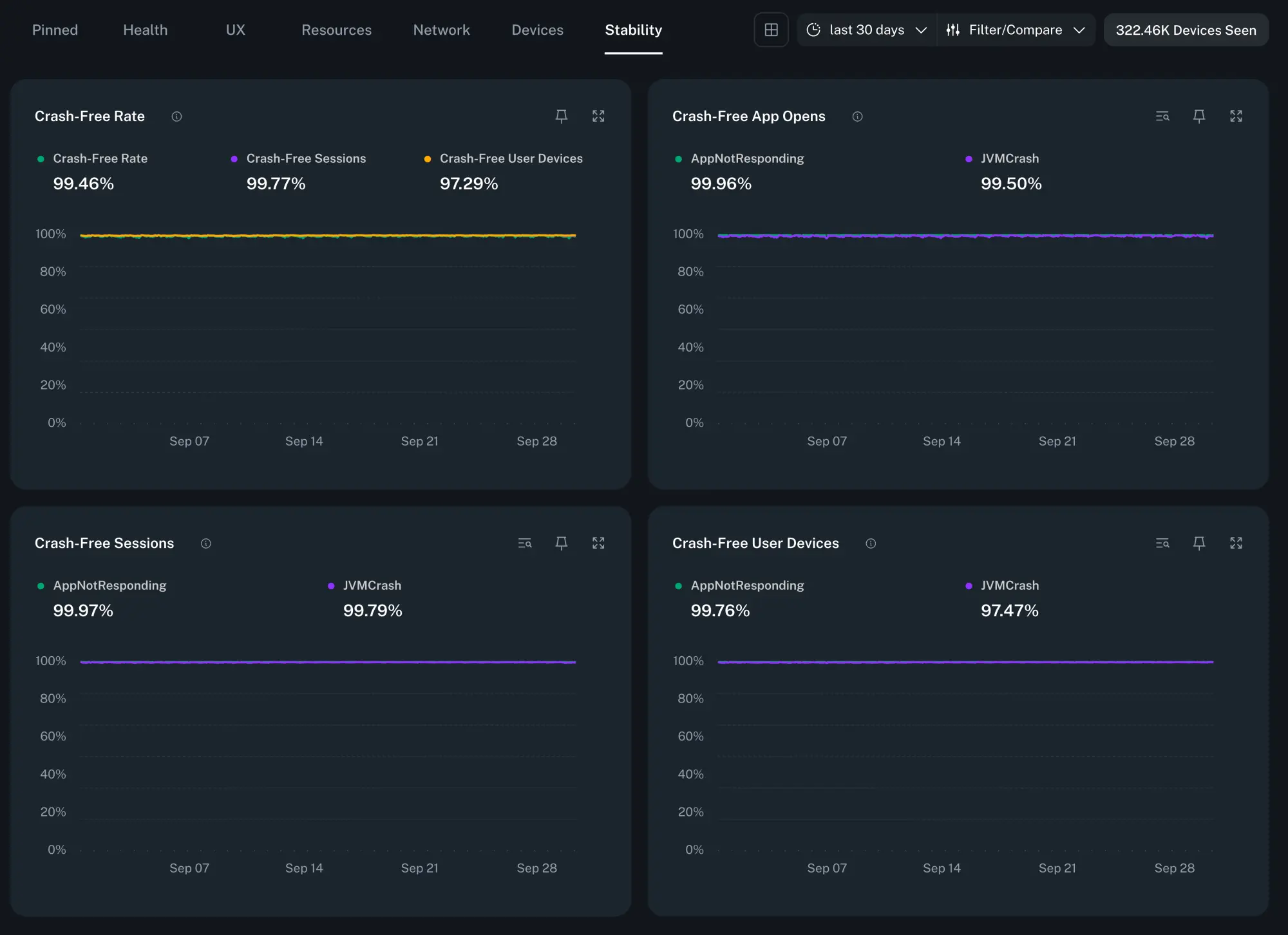Click the info icon next to Crash-Free Rate
The image size is (1288, 935).
click(x=176, y=117)
